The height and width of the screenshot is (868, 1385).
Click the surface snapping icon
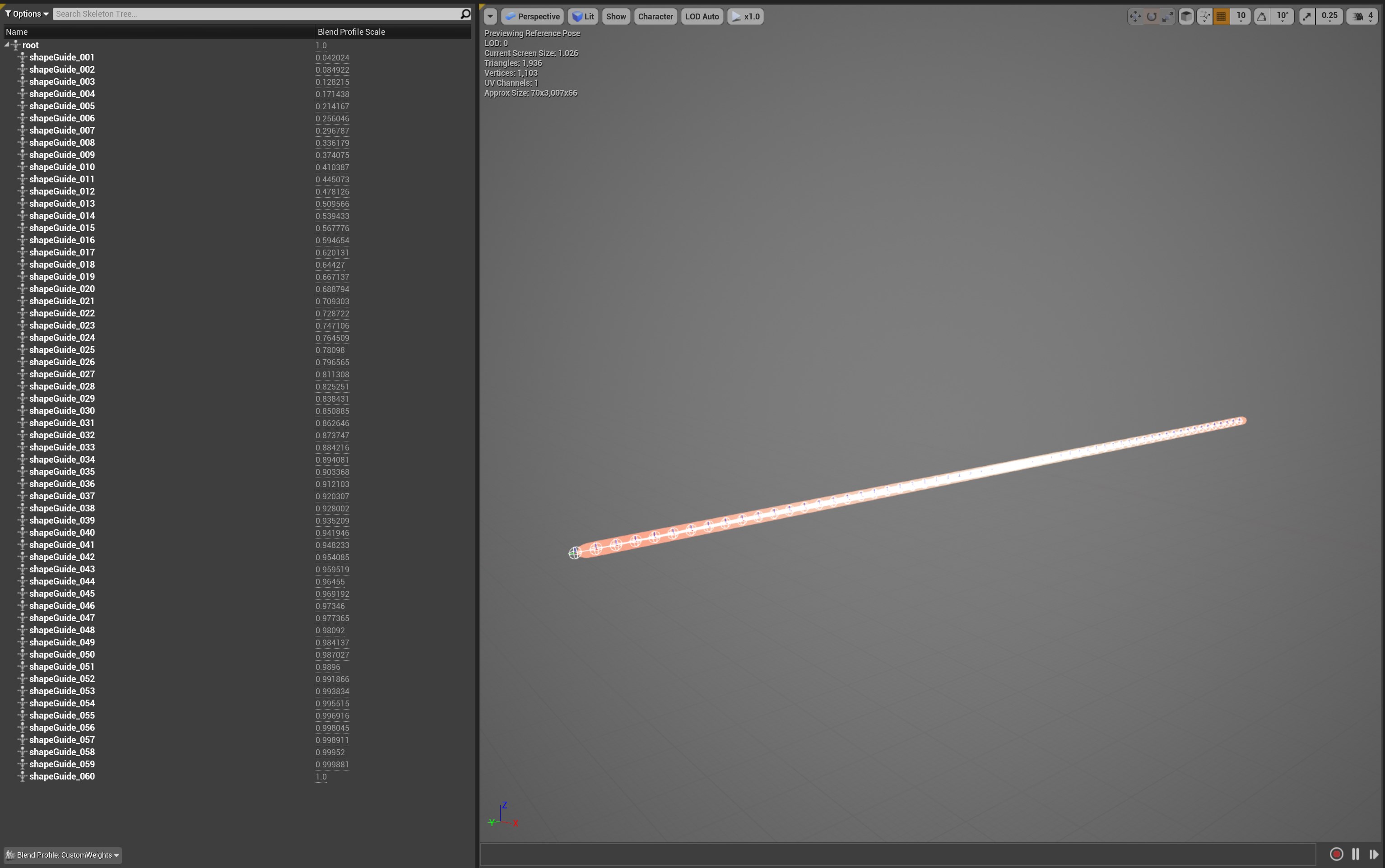(x=1204, y=17)
